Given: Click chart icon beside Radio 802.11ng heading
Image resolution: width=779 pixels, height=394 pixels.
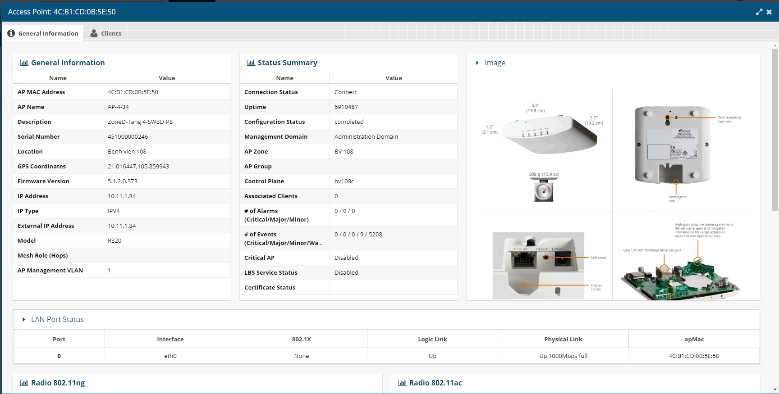Looking at the screenshot, I should tap(23, 383).
